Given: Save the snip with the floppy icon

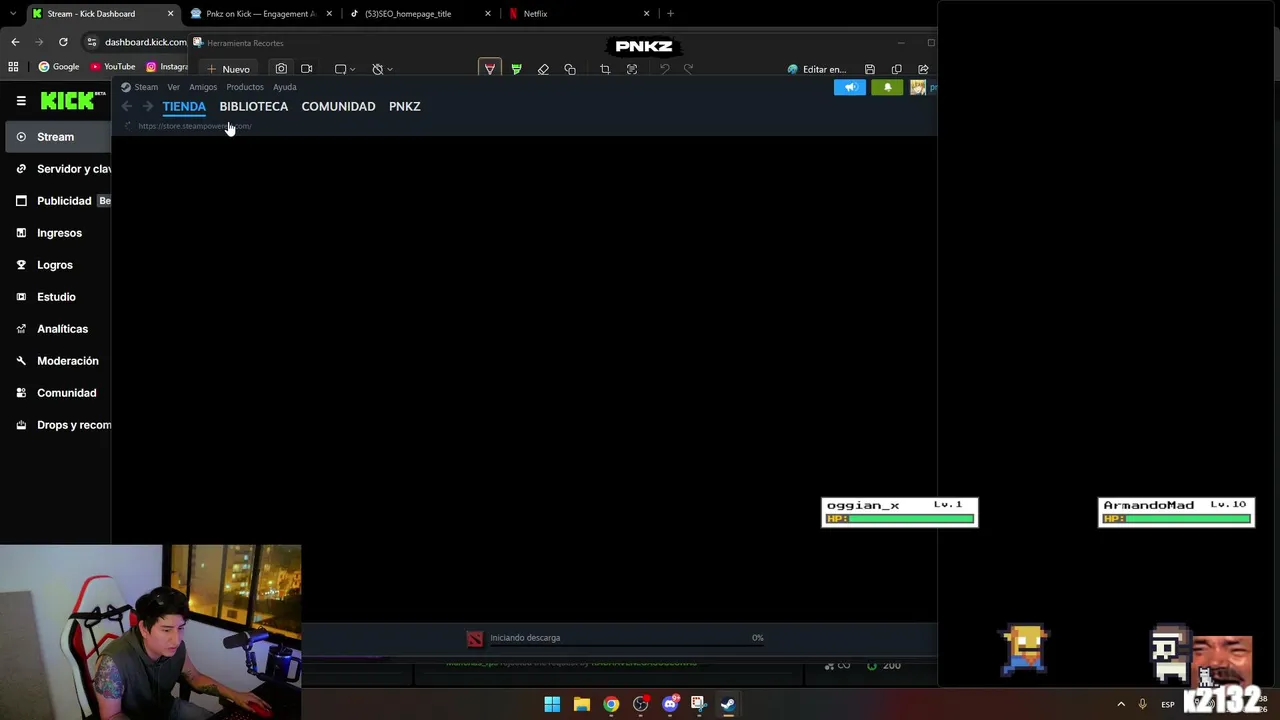Looking at the screenshot, I should tap(870, 69).
